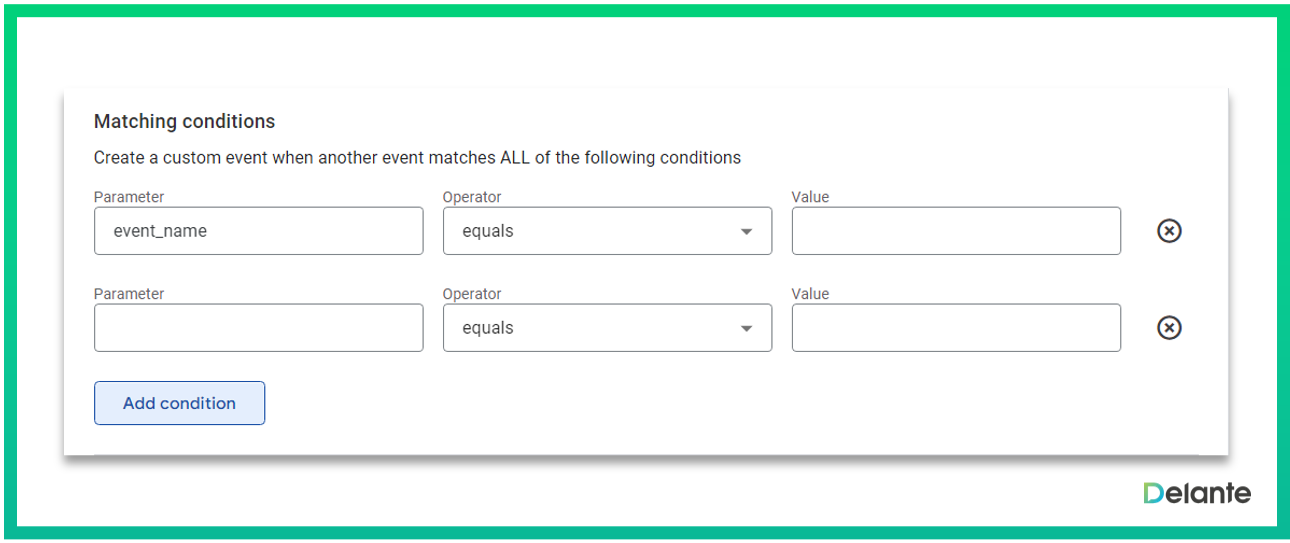Click the arrow in second row's Operator dropdown
The height and width of the screenshot is (543, 1290).
pos(746,329)
